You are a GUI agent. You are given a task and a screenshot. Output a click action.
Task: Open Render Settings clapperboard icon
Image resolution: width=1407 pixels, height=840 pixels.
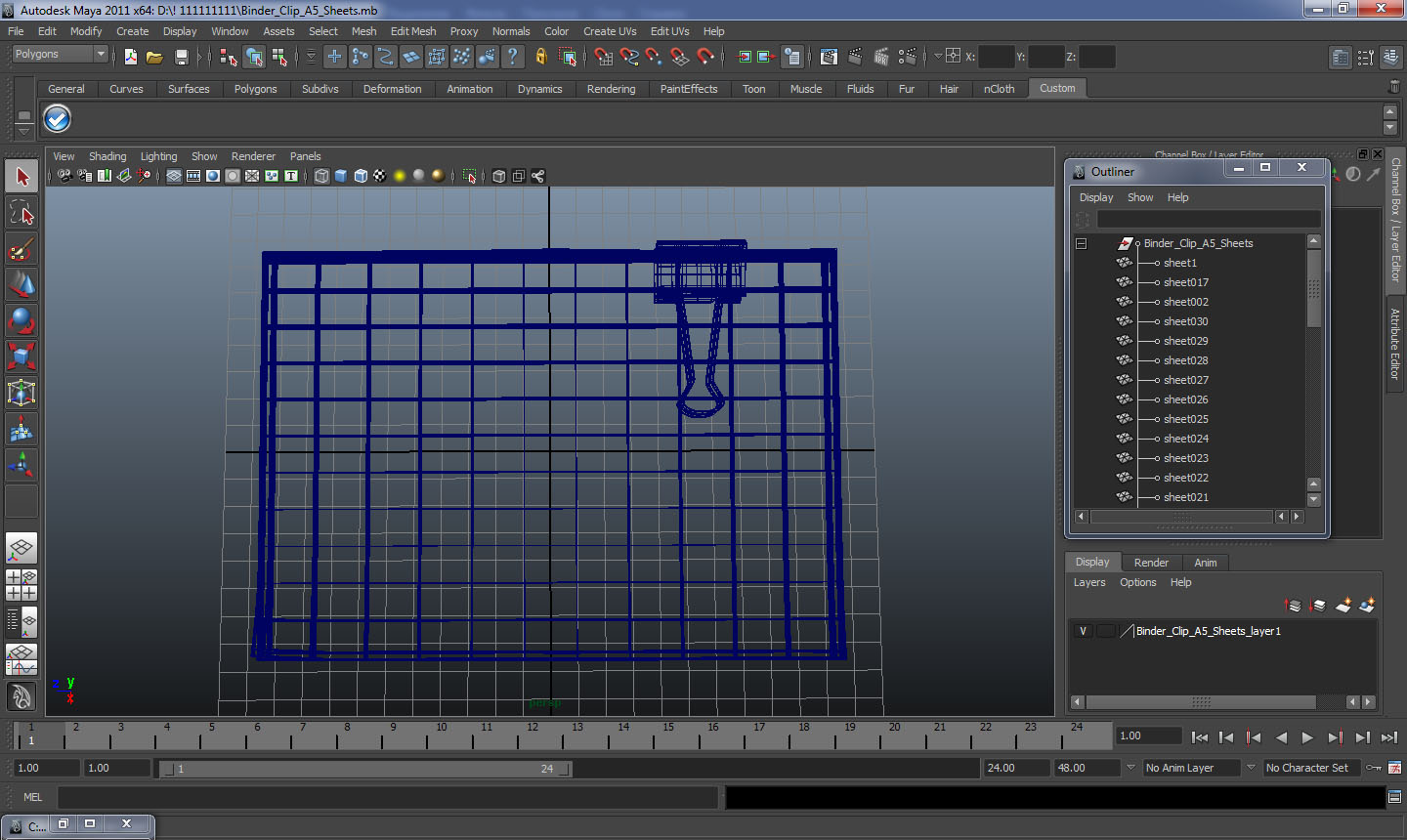pos(908,57)
